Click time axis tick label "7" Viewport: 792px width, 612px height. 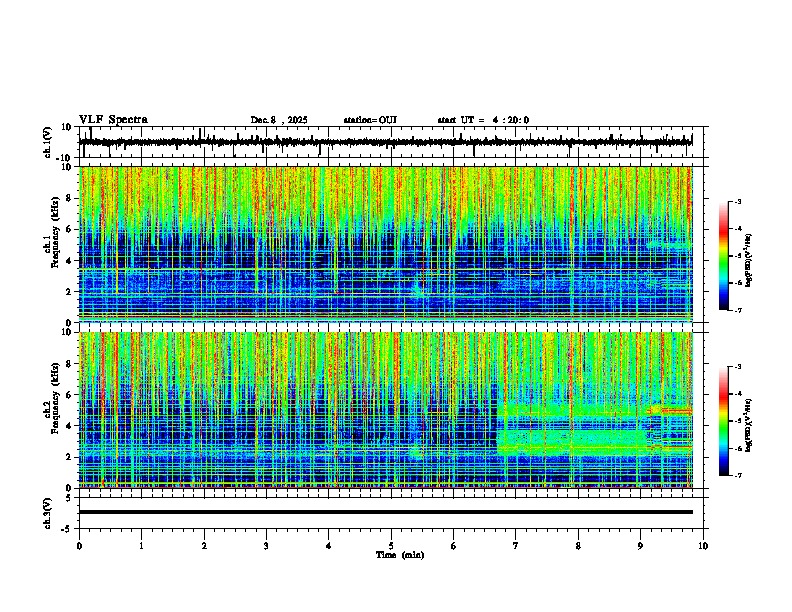click(x=516, y=546)
